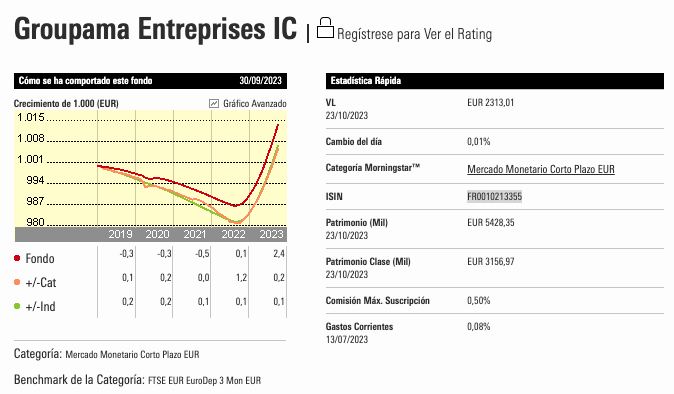Click the Fondo 2023 return value 2,4
This screenshot has height=394, width=674.
tap(279, 254)
